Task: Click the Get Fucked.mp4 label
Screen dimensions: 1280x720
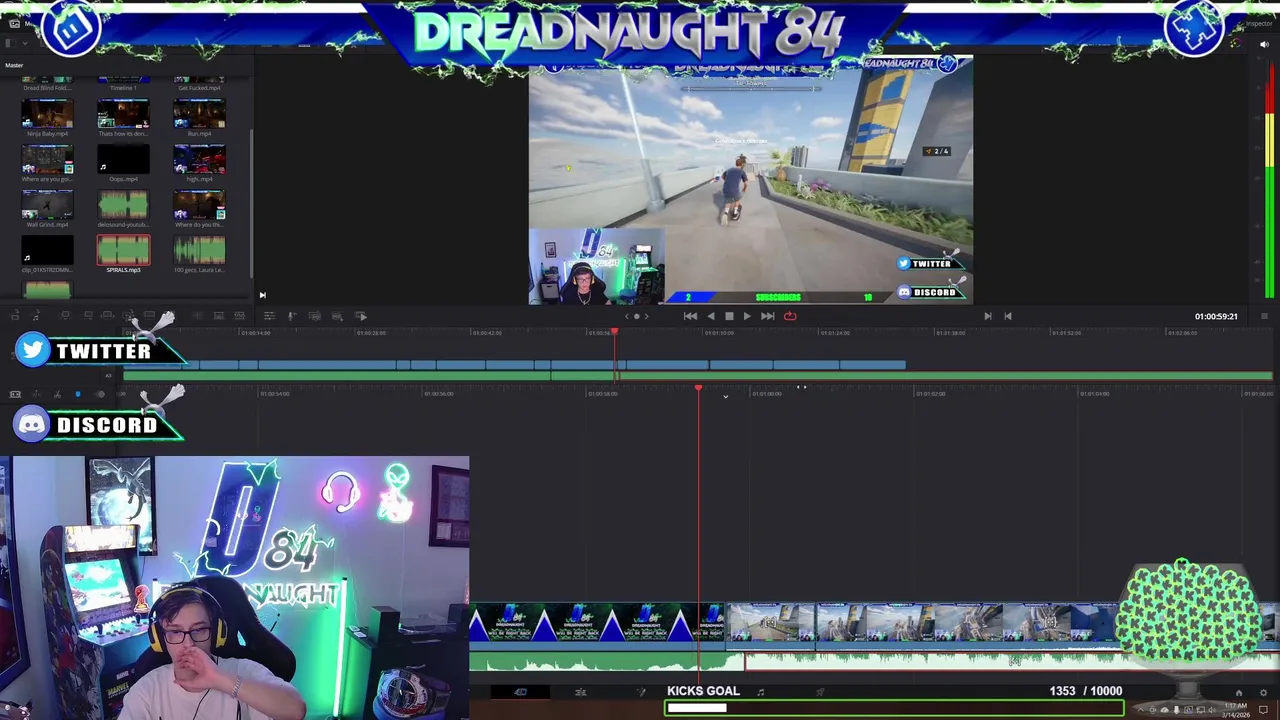Action: coord(199,88)
